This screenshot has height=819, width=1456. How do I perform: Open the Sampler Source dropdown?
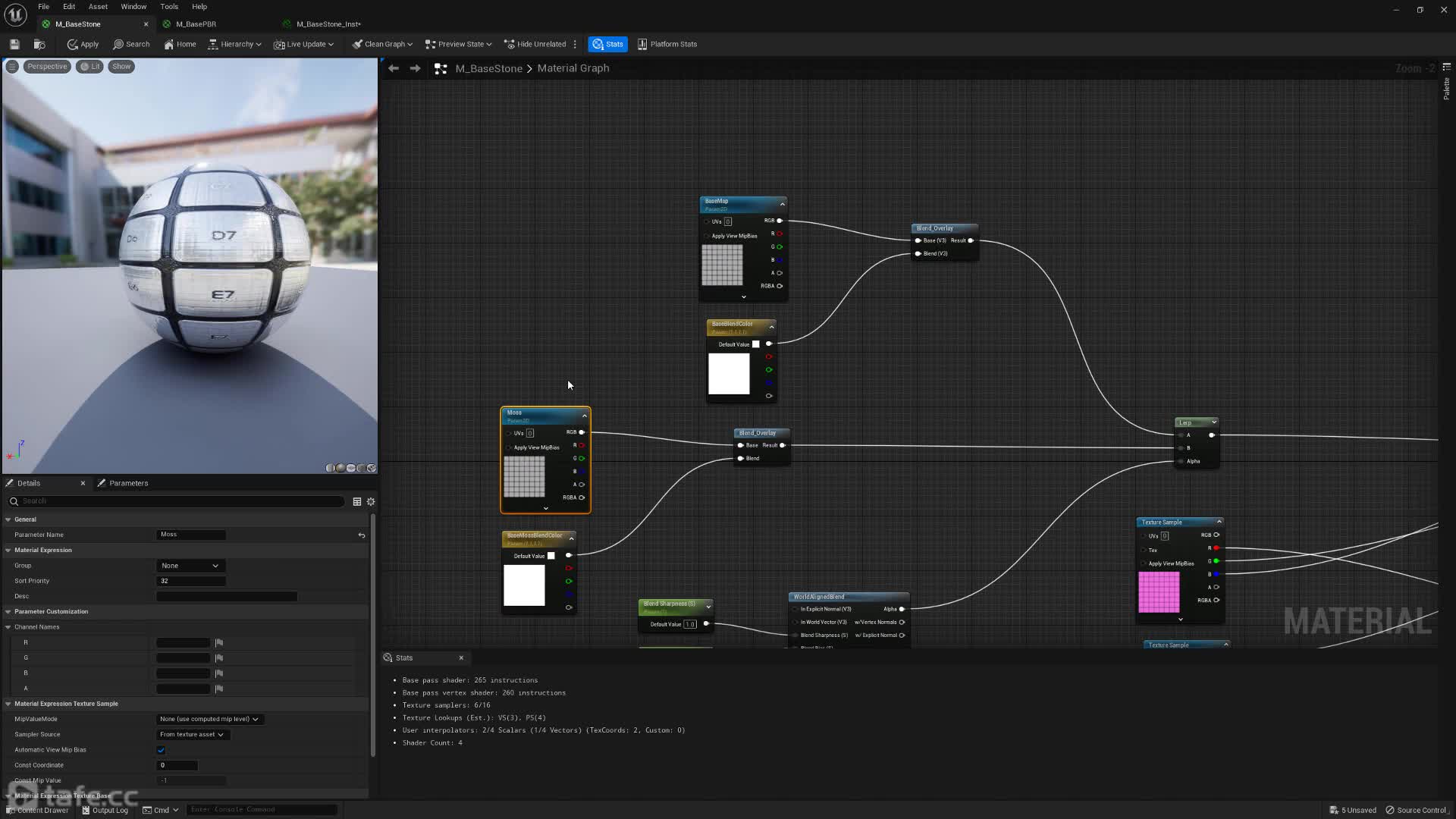pos(192,734)
